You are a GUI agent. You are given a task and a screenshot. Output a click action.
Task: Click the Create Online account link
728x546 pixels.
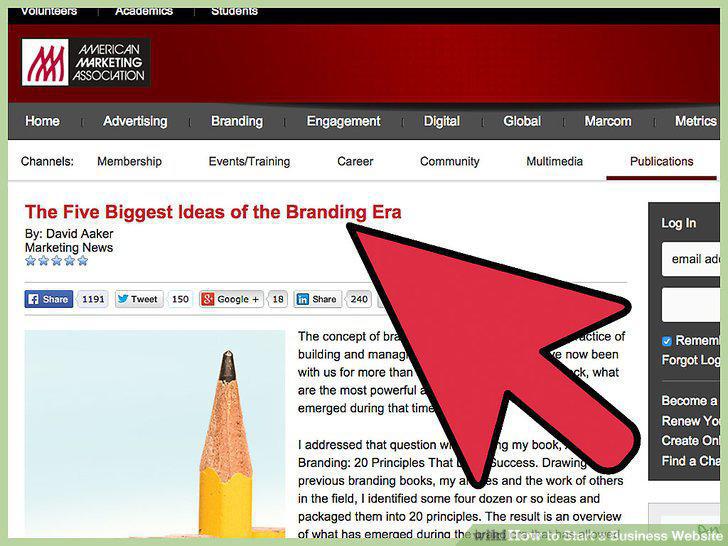690,440
